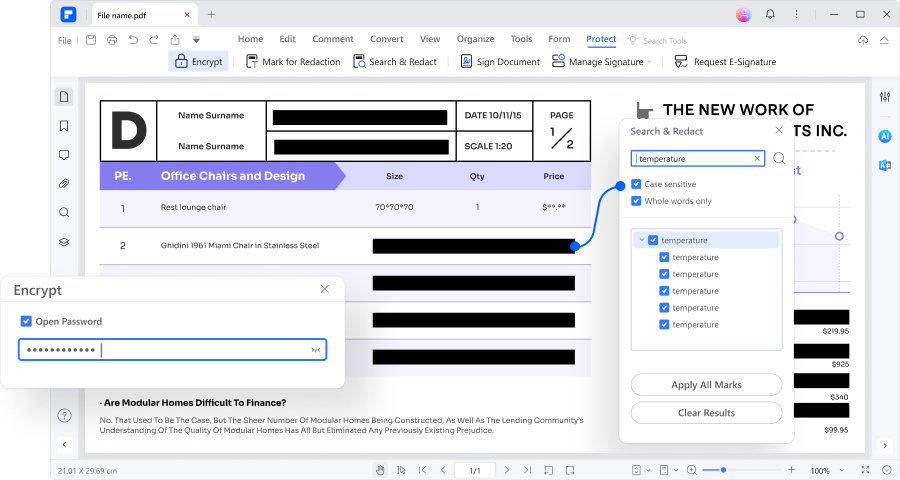Screen dimensions: 900x480
Task: Uncheck the fourth child temperature result
Action: (664, 308)
